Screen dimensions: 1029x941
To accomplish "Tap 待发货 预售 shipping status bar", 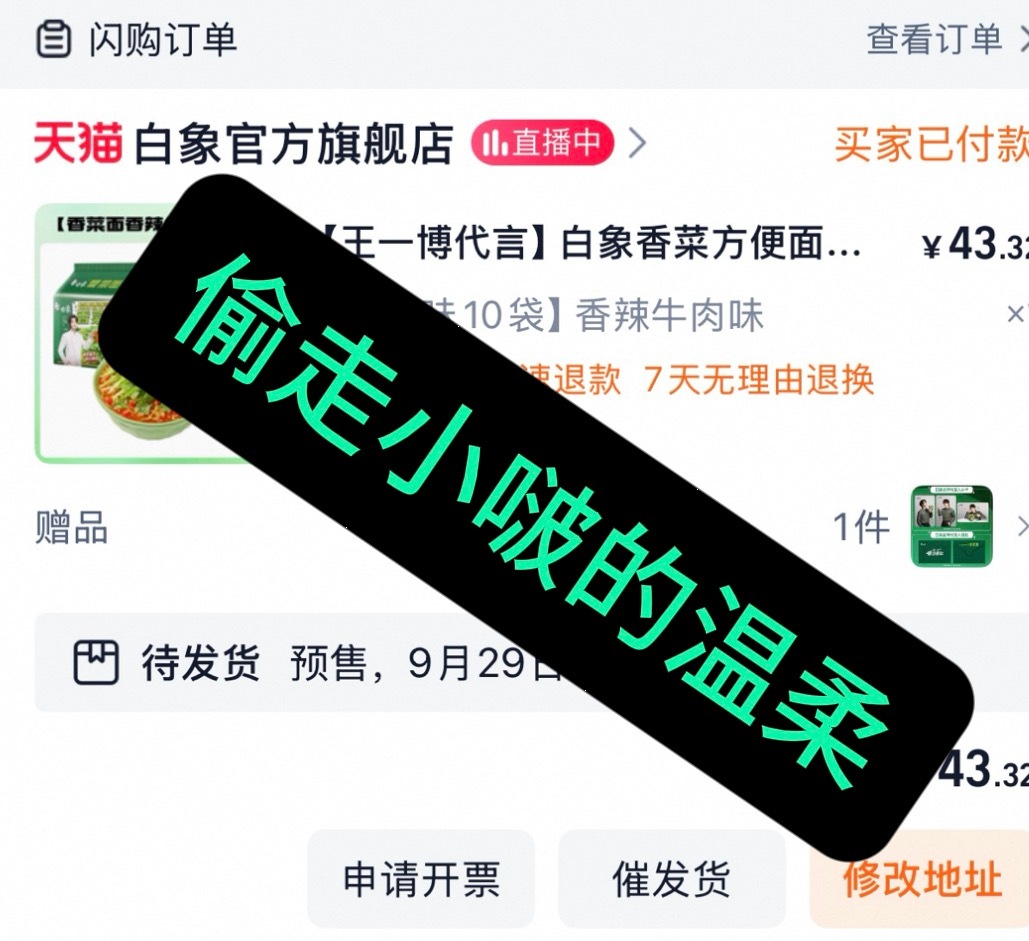I will point(532,663).
